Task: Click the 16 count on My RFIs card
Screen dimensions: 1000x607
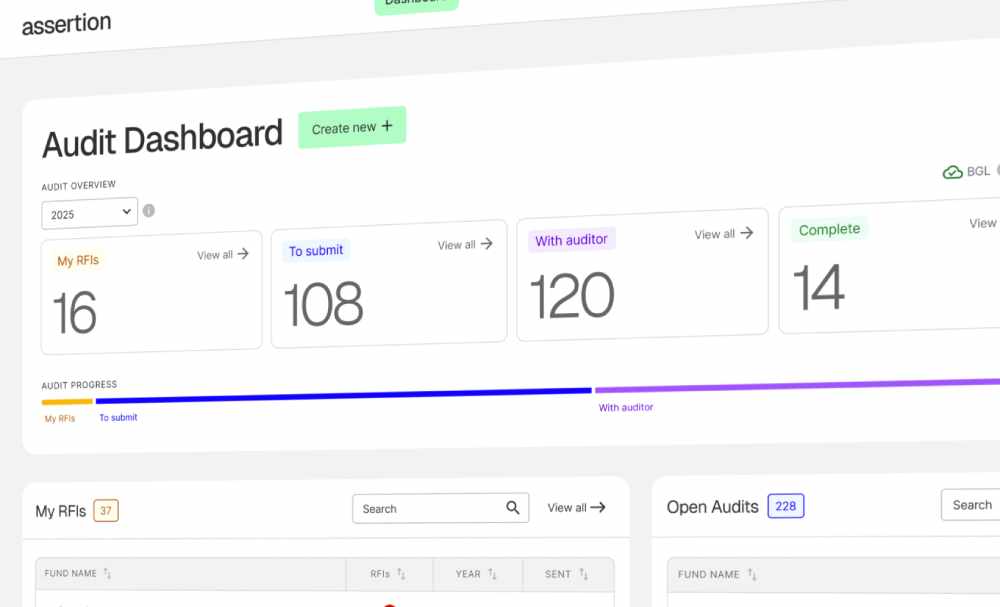Action: 75,312
